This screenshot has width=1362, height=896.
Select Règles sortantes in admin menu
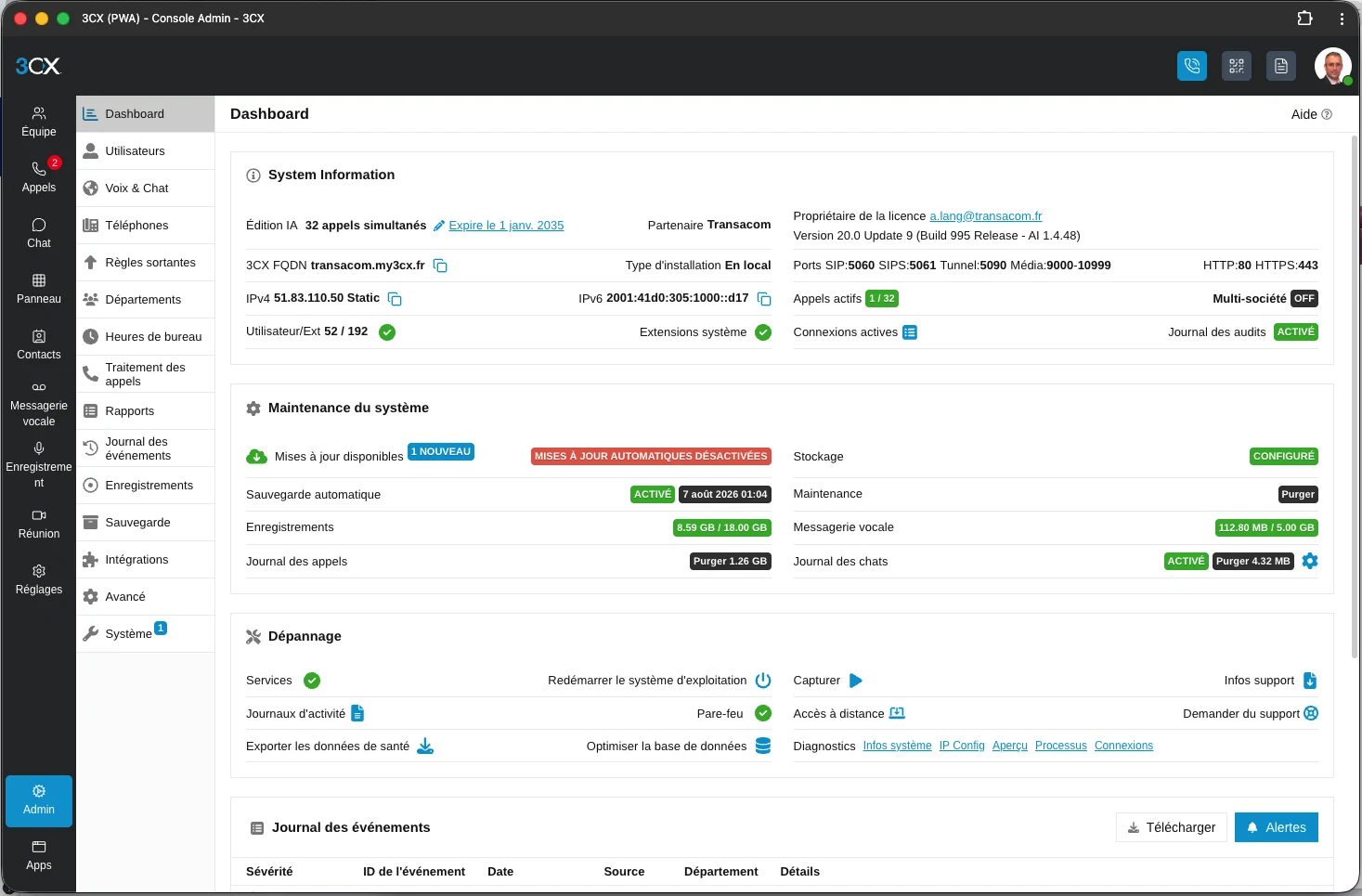point(145,263)
